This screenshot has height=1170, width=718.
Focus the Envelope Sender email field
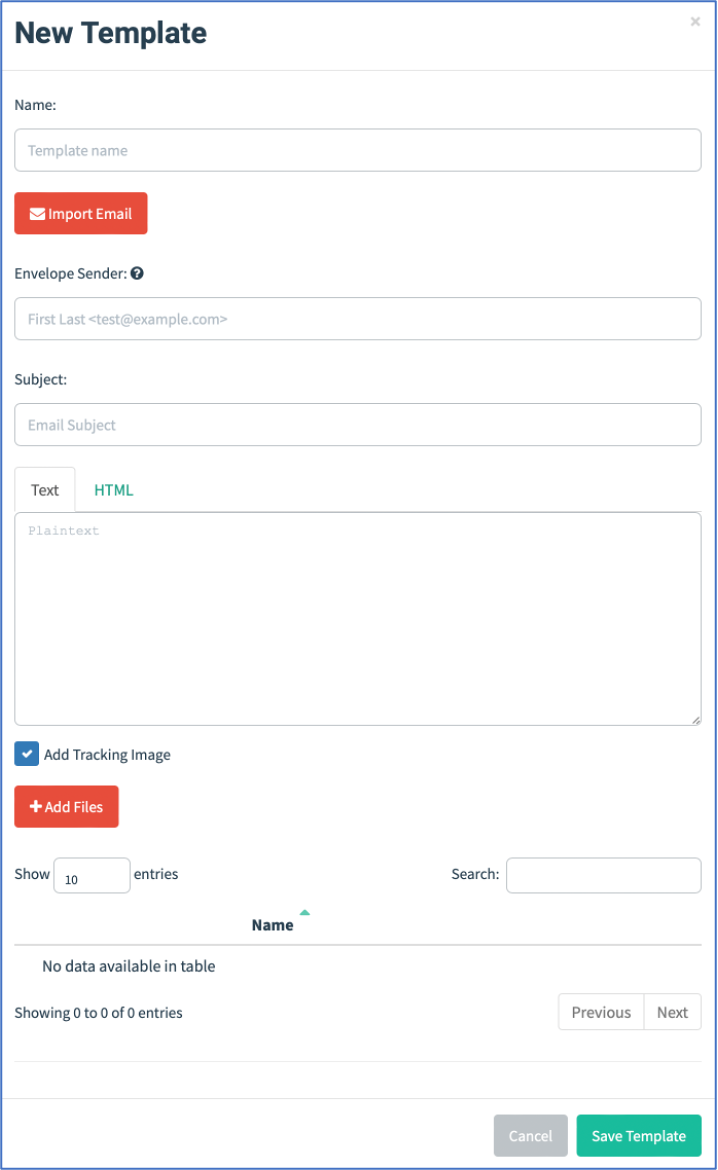(358, 319)
